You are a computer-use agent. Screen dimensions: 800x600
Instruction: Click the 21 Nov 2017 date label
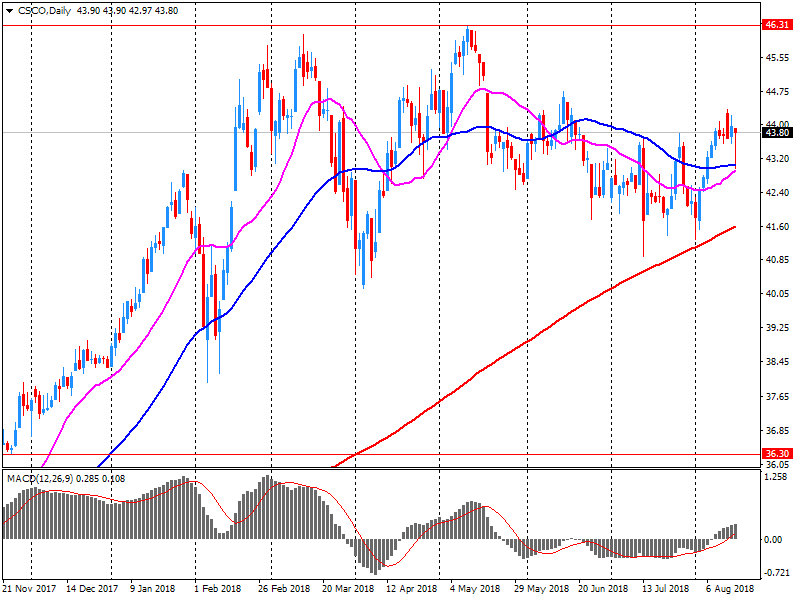tap(29, 588)
